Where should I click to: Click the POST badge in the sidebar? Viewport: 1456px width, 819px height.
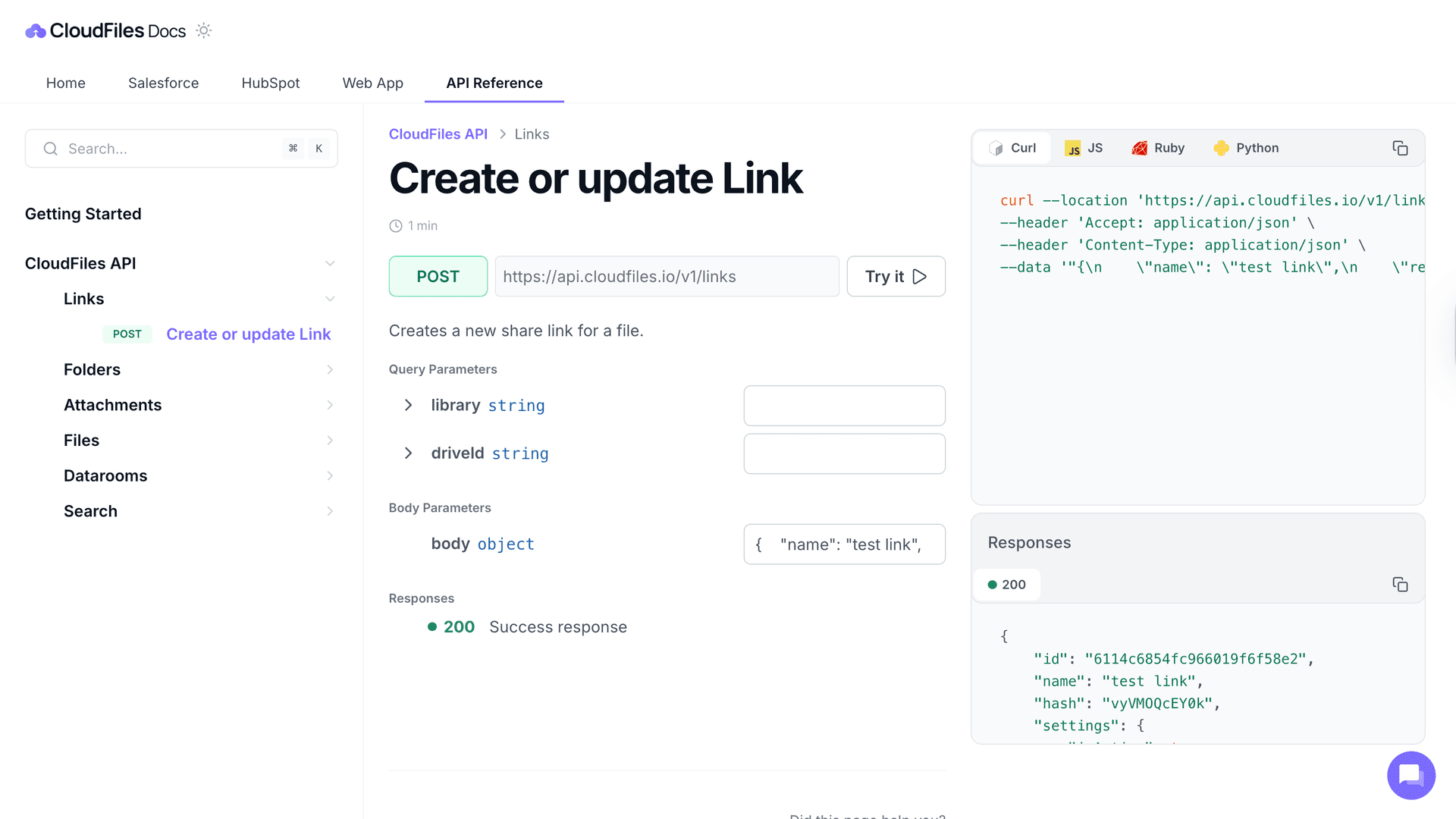click(x=127, y=334)
